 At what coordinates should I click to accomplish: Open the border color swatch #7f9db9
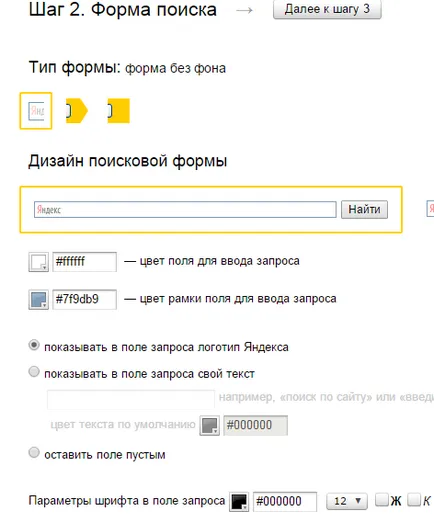[x=39, y=300]
